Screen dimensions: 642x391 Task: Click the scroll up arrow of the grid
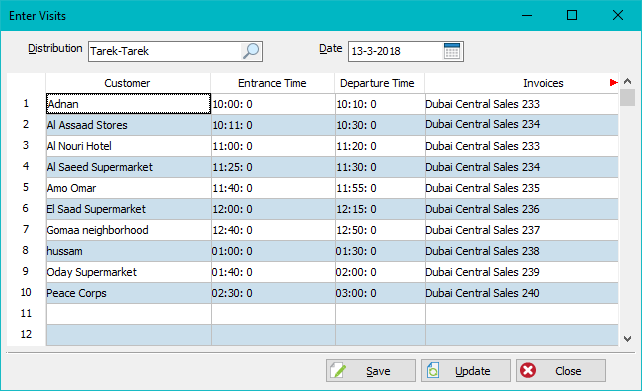pyautogui.click(x=627, y=81)
